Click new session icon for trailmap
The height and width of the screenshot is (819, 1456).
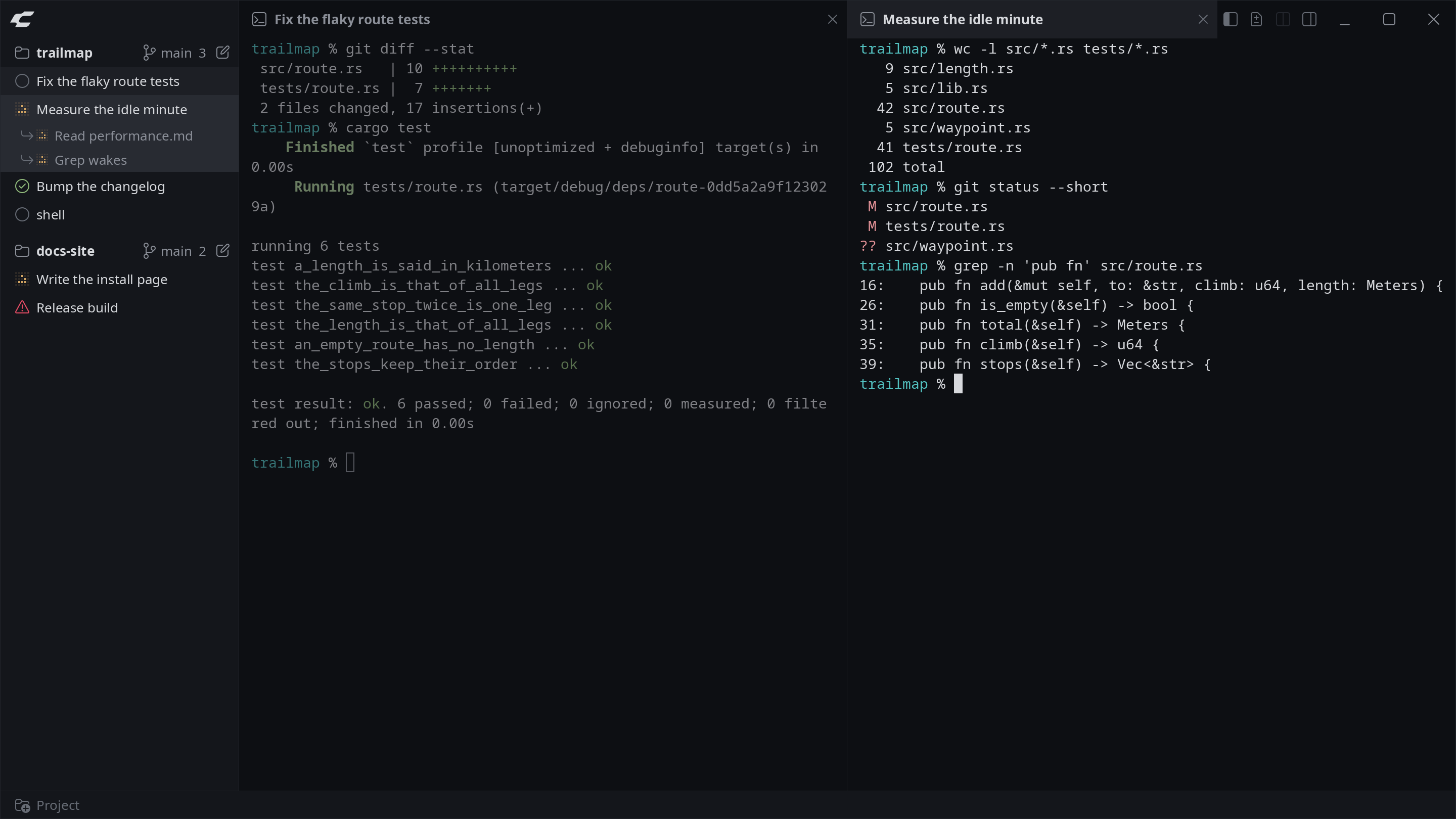tap(222, 53)
